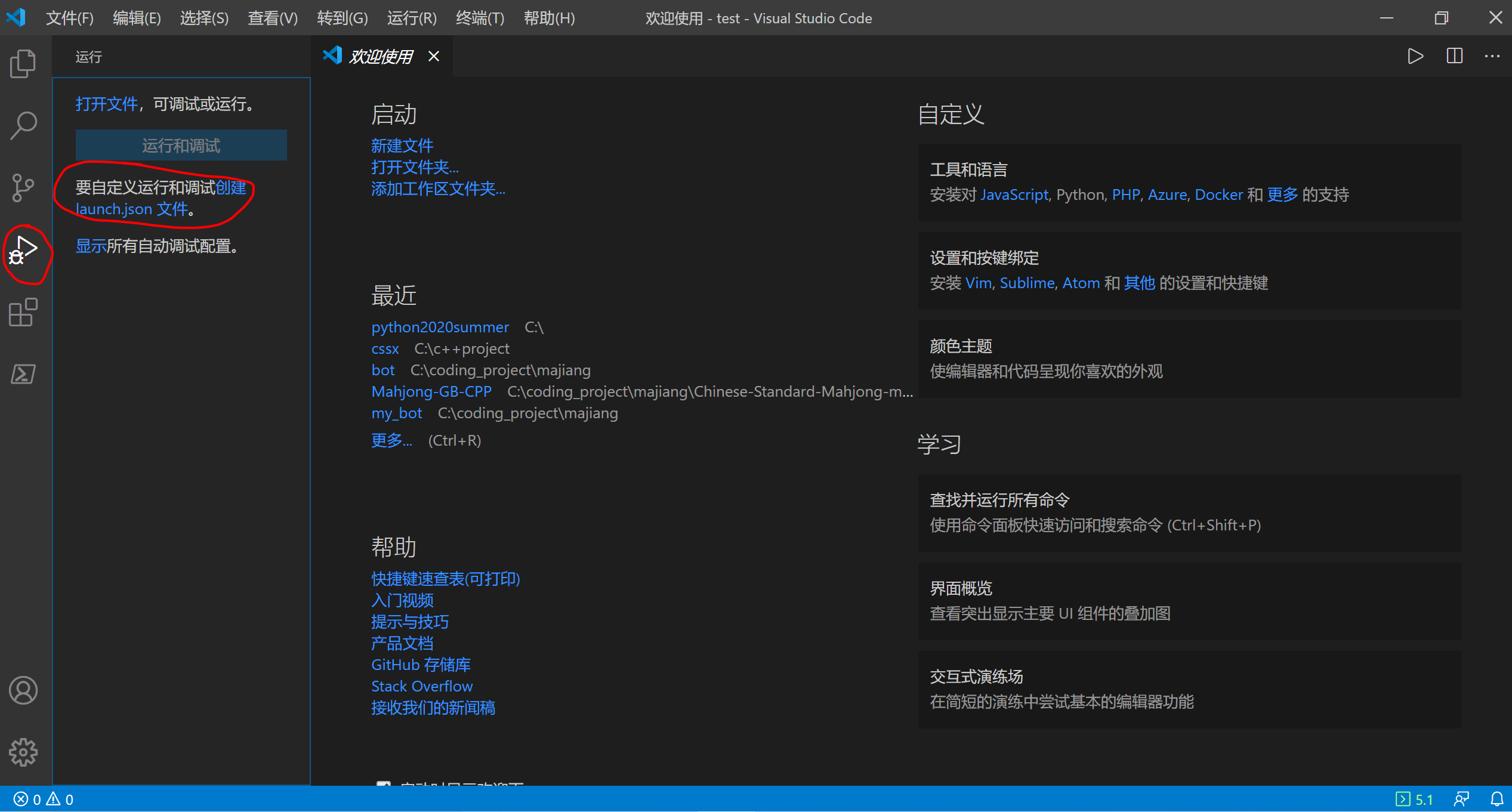Click the 新建文件 link
This screenshot has width=1512, height=812.
[402, 145]
